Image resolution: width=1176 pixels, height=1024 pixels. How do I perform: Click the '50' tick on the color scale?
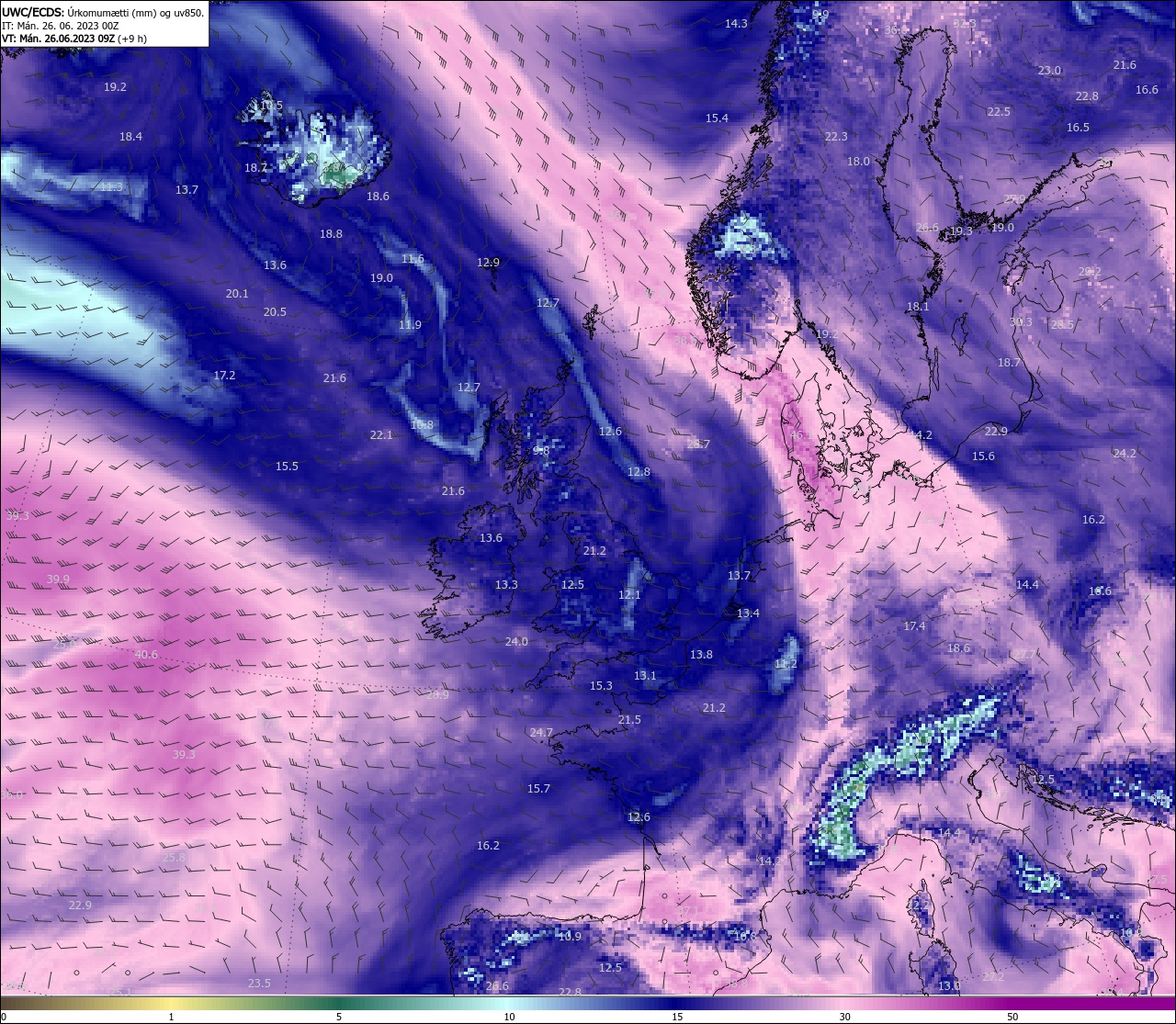pos(1012,1017)
